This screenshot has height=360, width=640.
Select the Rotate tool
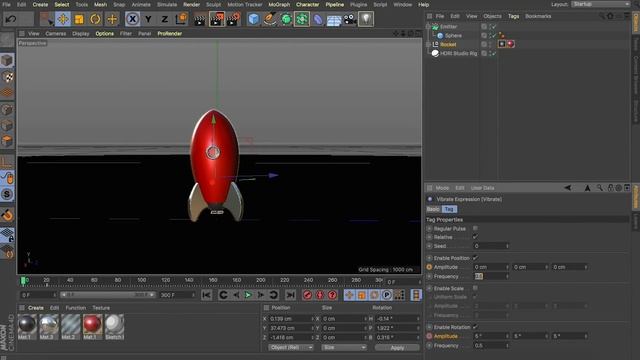95,19
